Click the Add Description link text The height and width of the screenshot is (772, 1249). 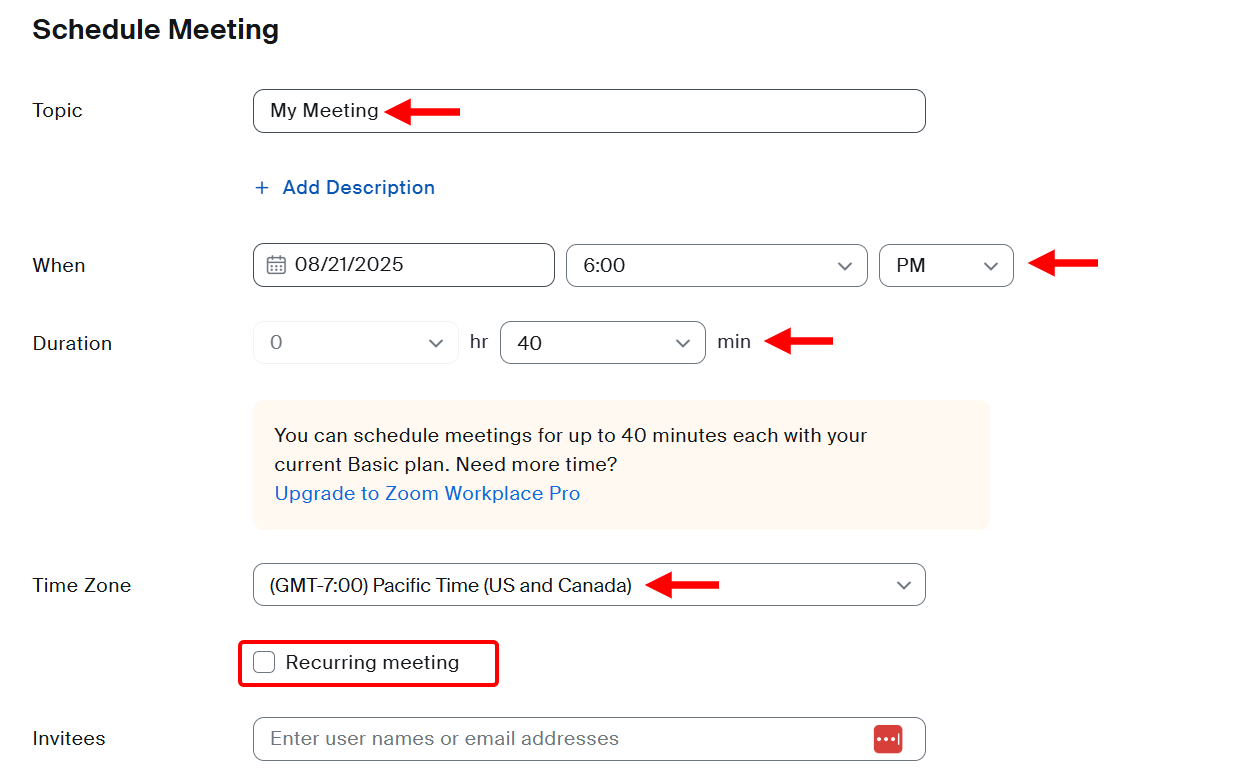pyautogui.click(x=358, y=188)
